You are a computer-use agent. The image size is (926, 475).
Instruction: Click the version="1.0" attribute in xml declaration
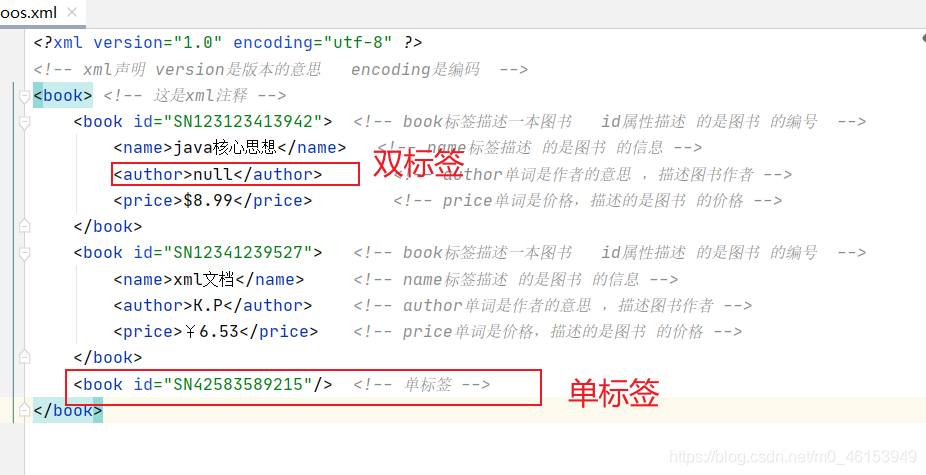158,43
